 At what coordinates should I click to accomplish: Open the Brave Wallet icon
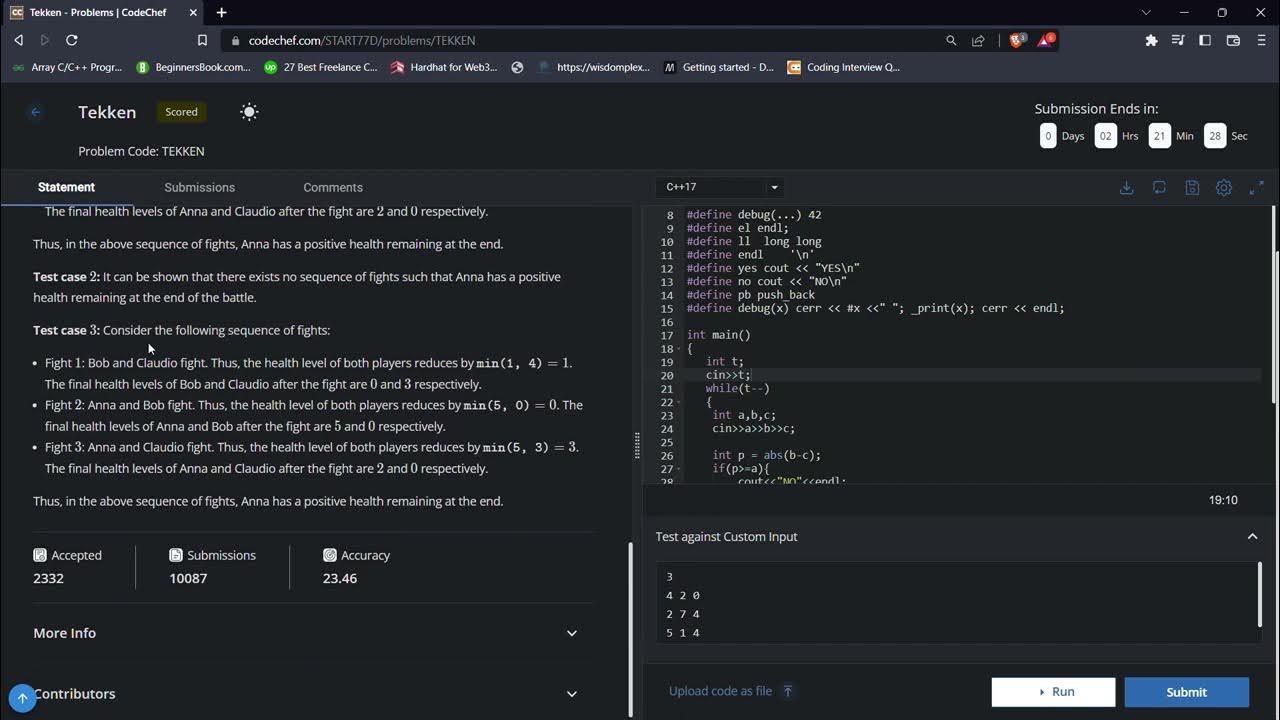pos(1233,40)
